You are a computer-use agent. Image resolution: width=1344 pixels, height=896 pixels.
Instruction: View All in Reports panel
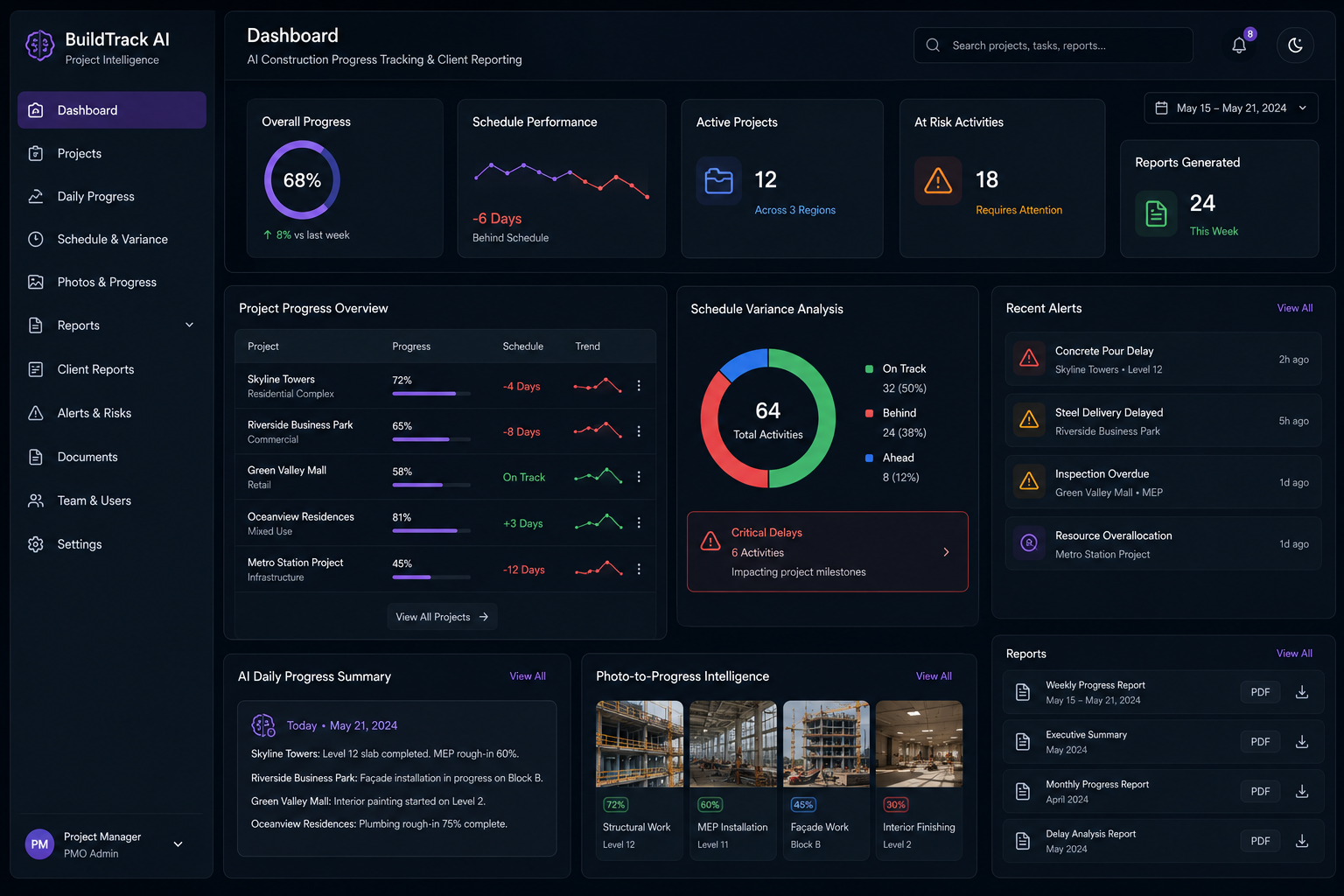[1294, 654]
